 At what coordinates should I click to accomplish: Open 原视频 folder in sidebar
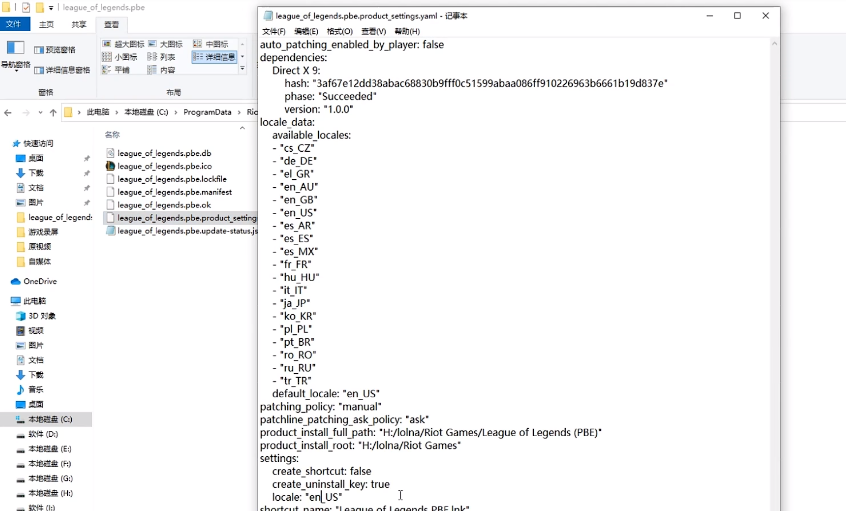pyautogui.click(x=33, y=247)
